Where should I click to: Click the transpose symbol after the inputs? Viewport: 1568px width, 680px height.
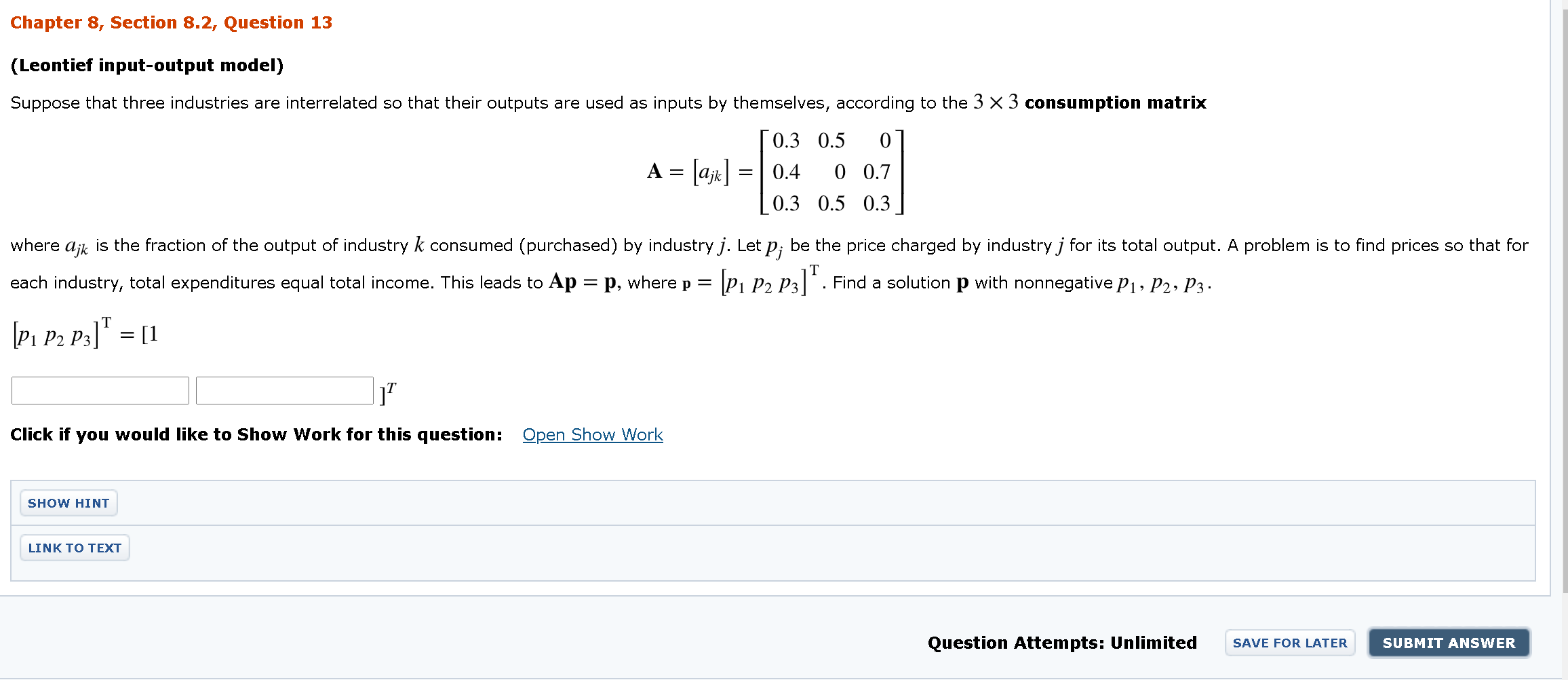[x=387, y=389]
